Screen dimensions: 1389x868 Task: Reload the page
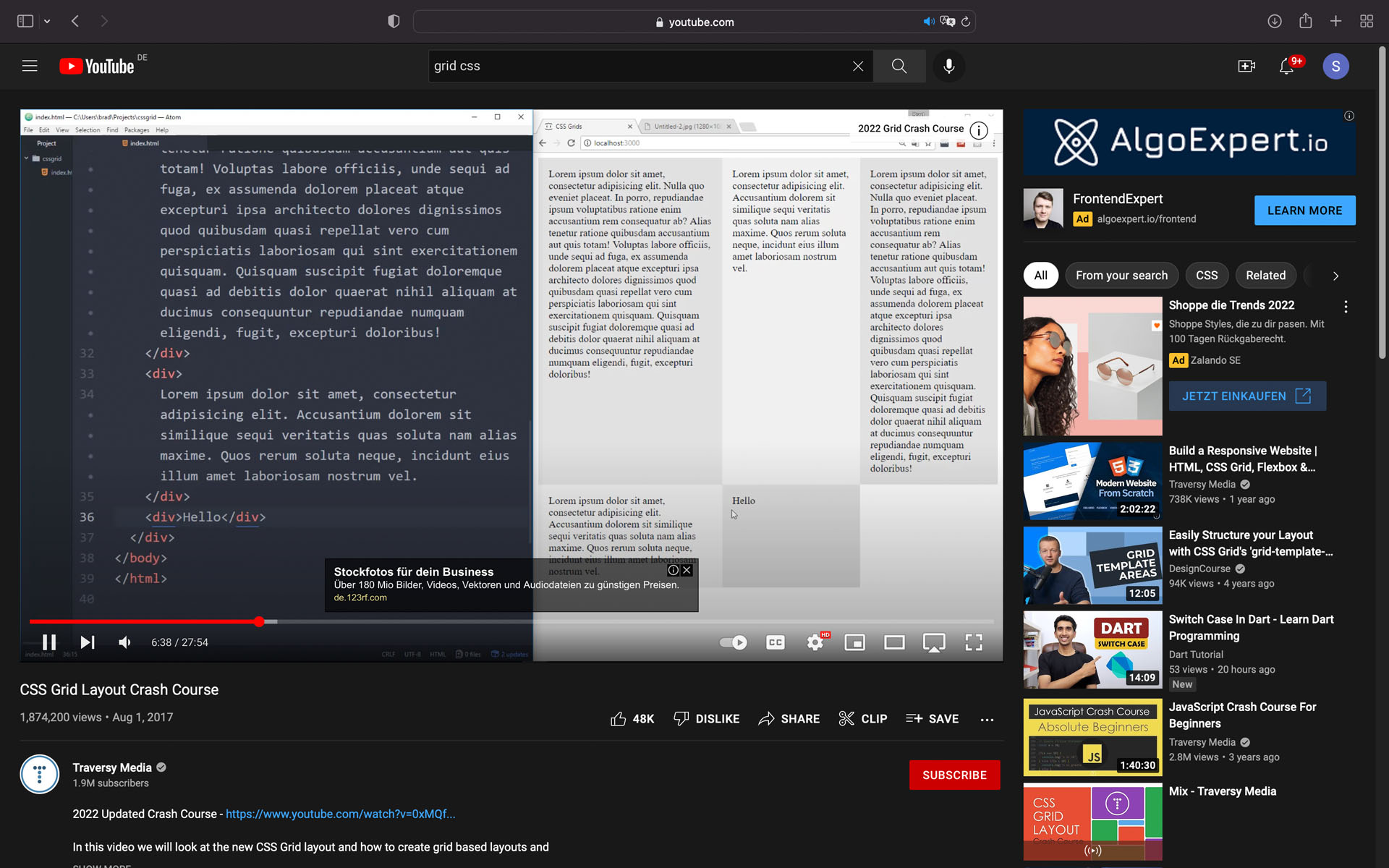(x=966, y=22)
